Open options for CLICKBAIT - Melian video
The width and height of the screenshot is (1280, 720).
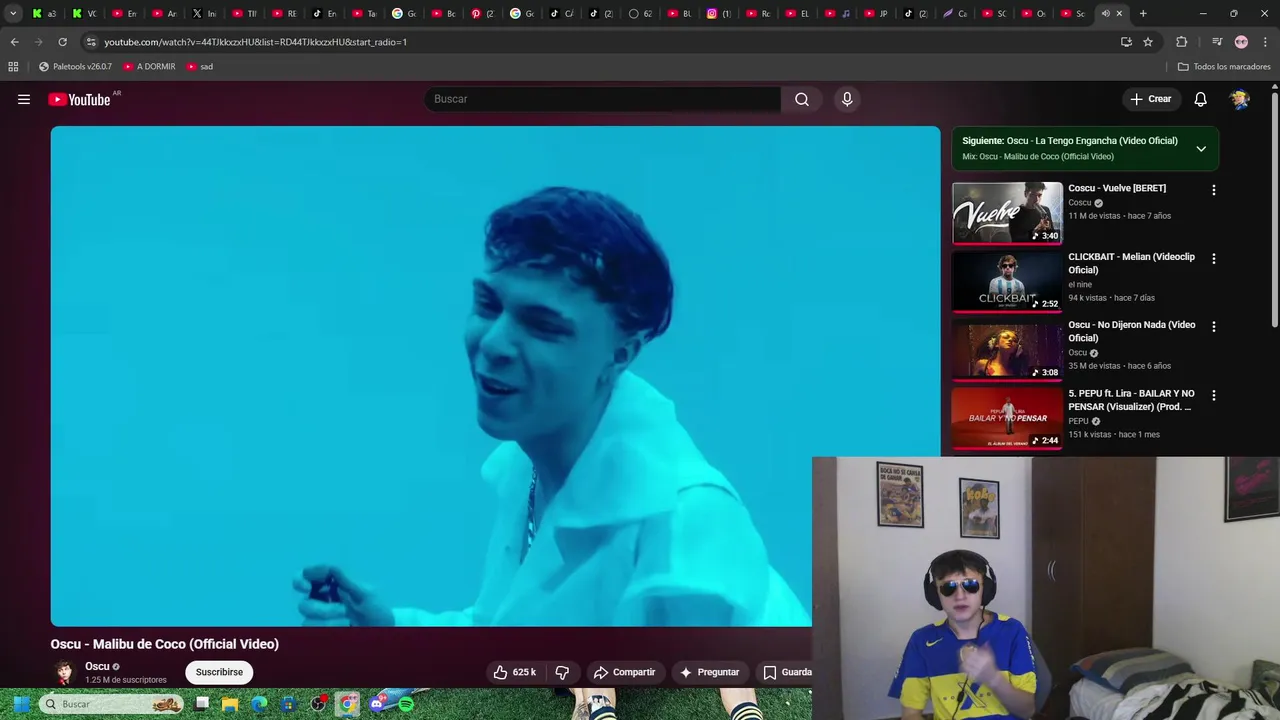coord(1214,258)
